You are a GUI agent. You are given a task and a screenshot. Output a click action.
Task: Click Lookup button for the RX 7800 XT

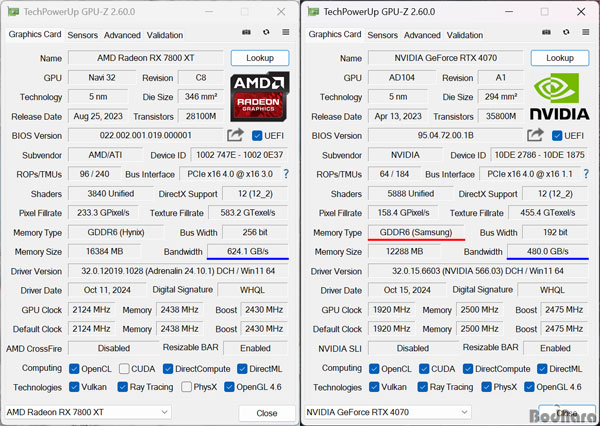(x=260, y=58)
